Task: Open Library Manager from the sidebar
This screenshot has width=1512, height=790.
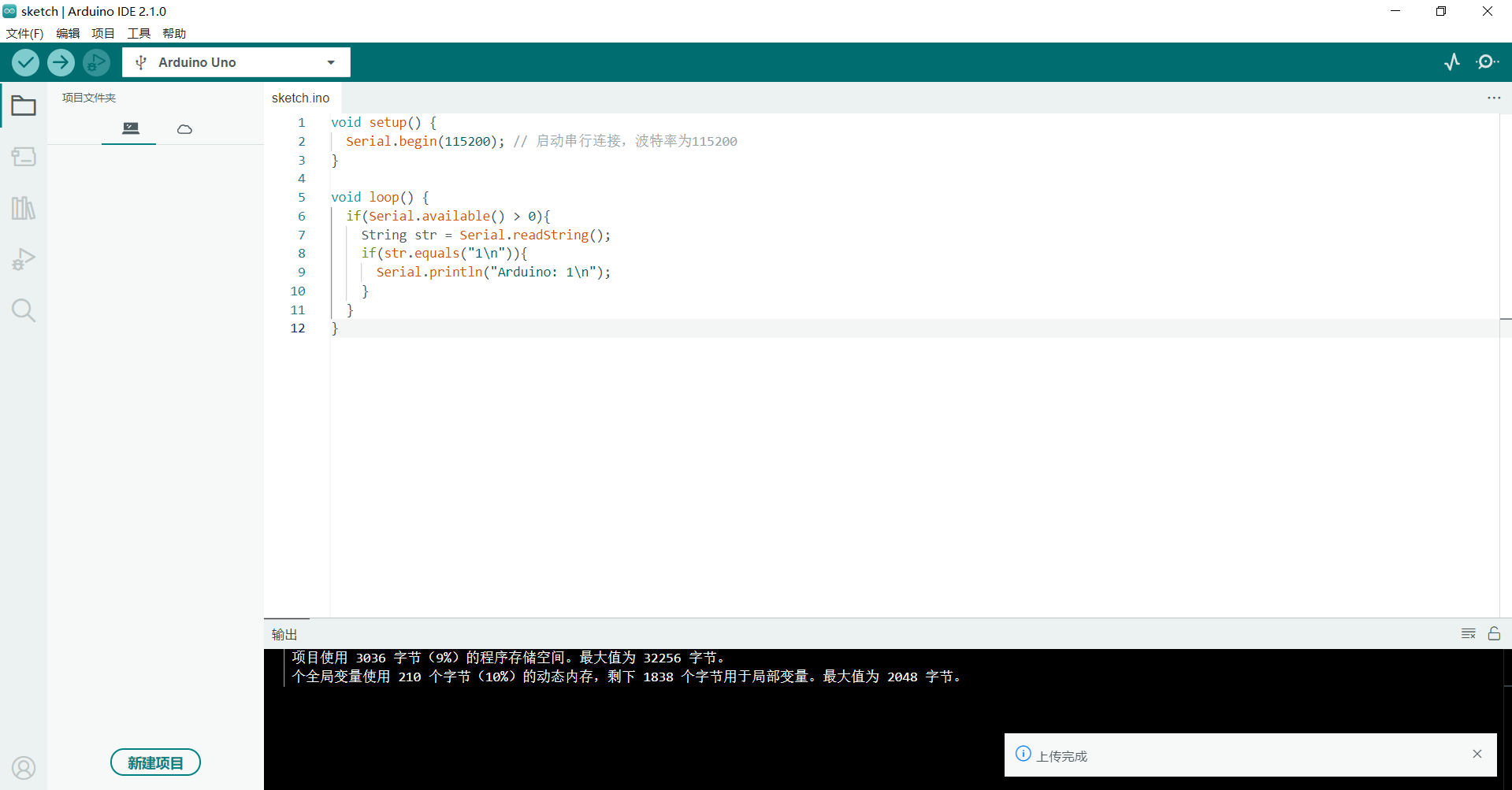Action: coord(24,207)
